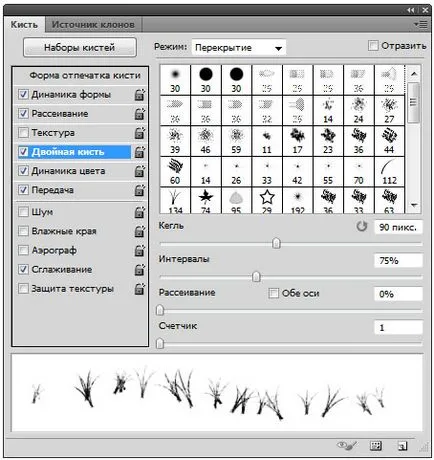
Task: Uncheck the Сглаживание option
Action: (23, 269)
